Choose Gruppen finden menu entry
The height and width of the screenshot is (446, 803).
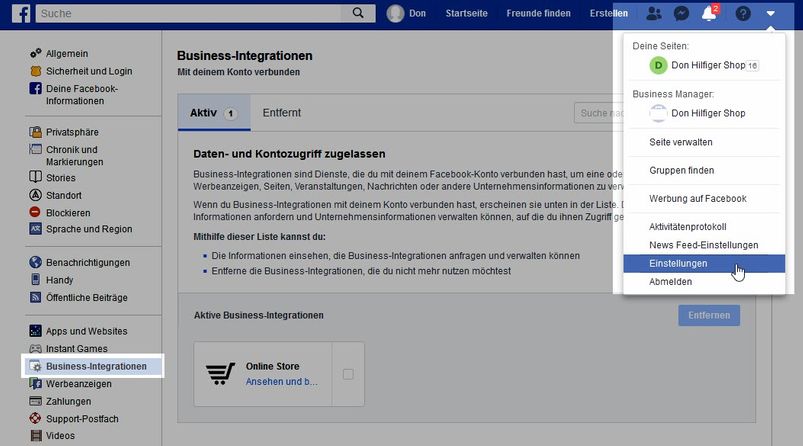pyautogui.click(x=704, y=170)
